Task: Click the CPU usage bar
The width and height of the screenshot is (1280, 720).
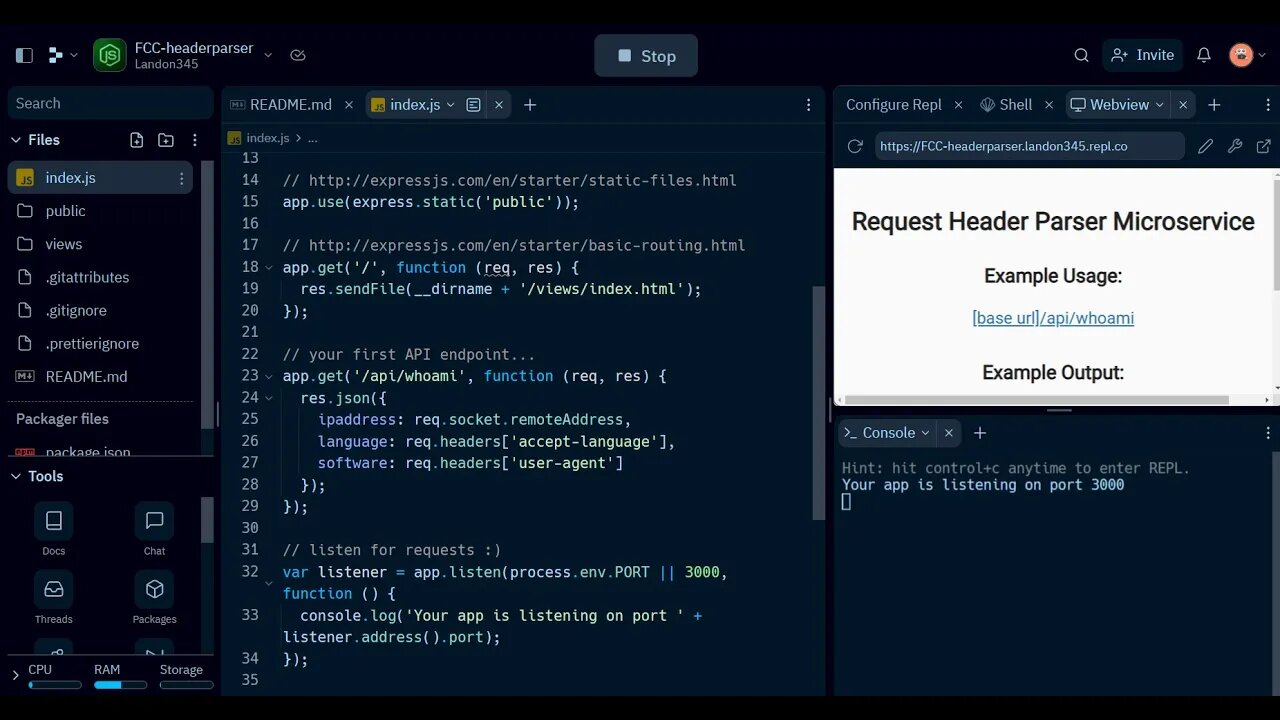Action: (x=55, y=685)
